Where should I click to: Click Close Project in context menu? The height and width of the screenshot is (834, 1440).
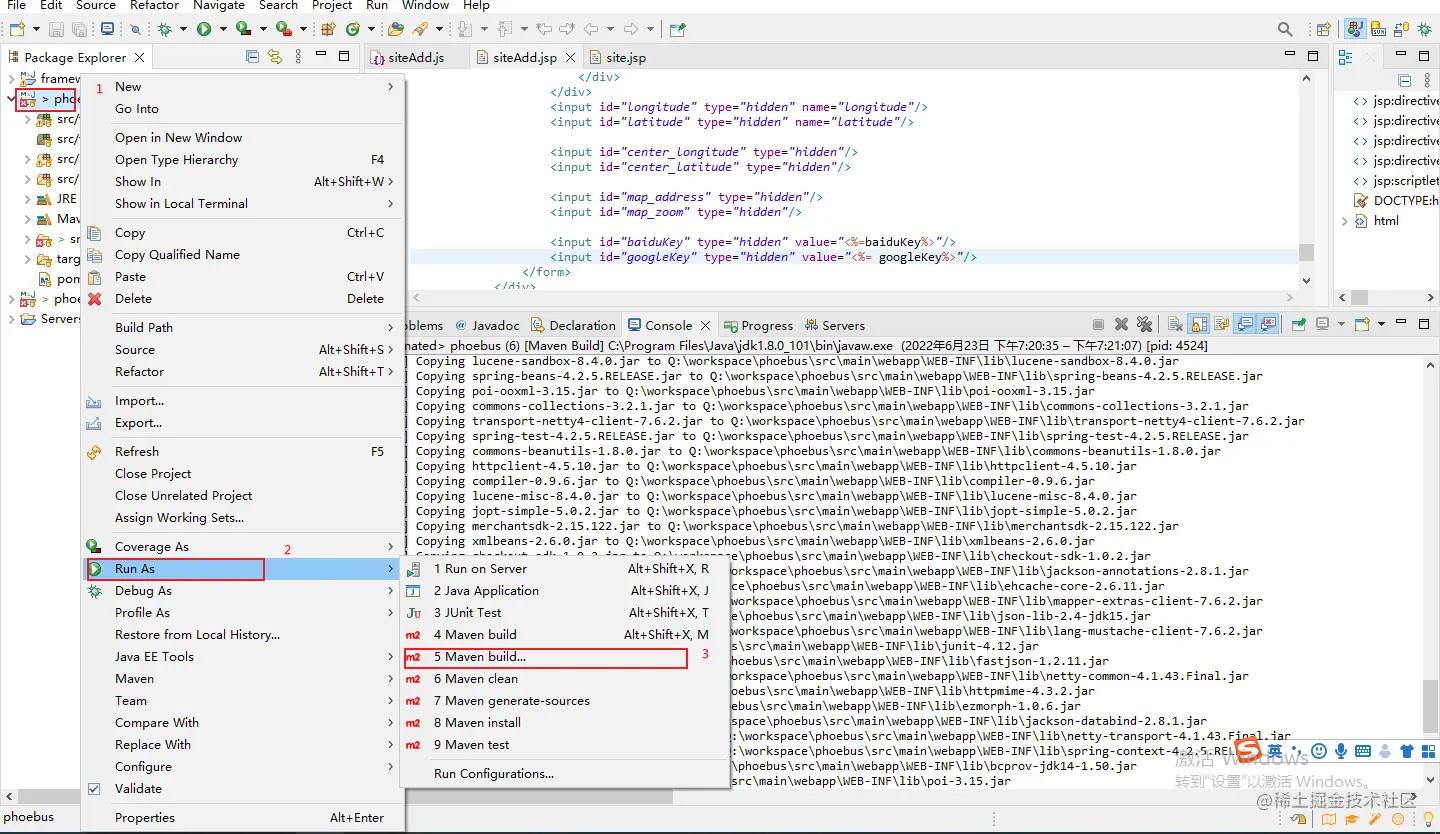click(x=243, y=474)
